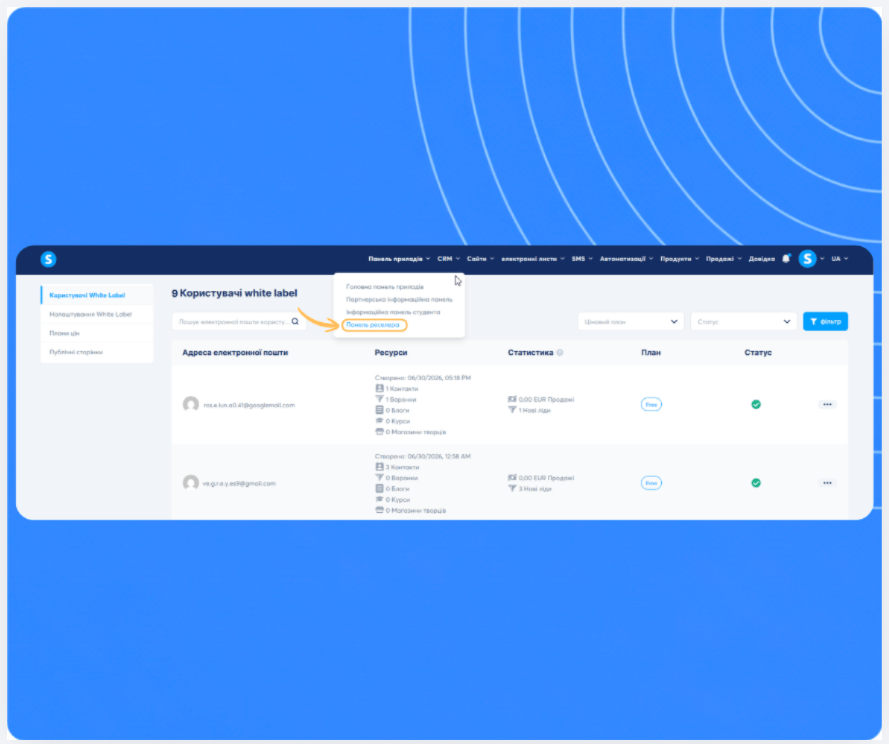Click the Адреса електронної пошти column header

[235, 353]
